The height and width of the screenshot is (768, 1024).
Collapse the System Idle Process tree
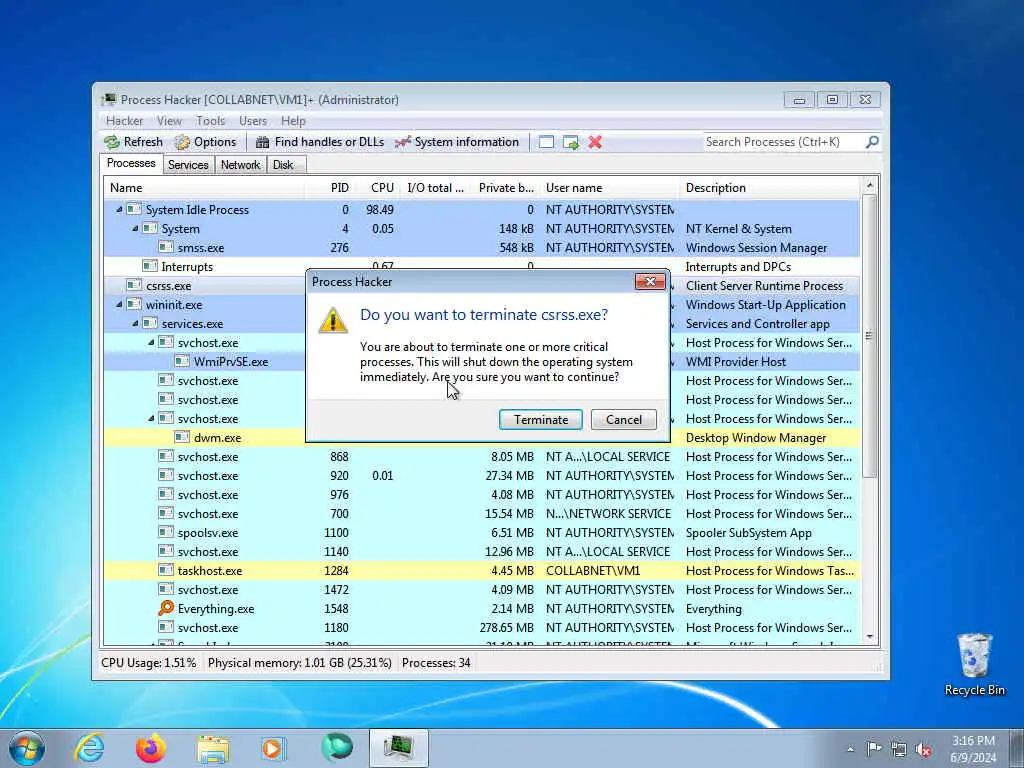point(119,210)
